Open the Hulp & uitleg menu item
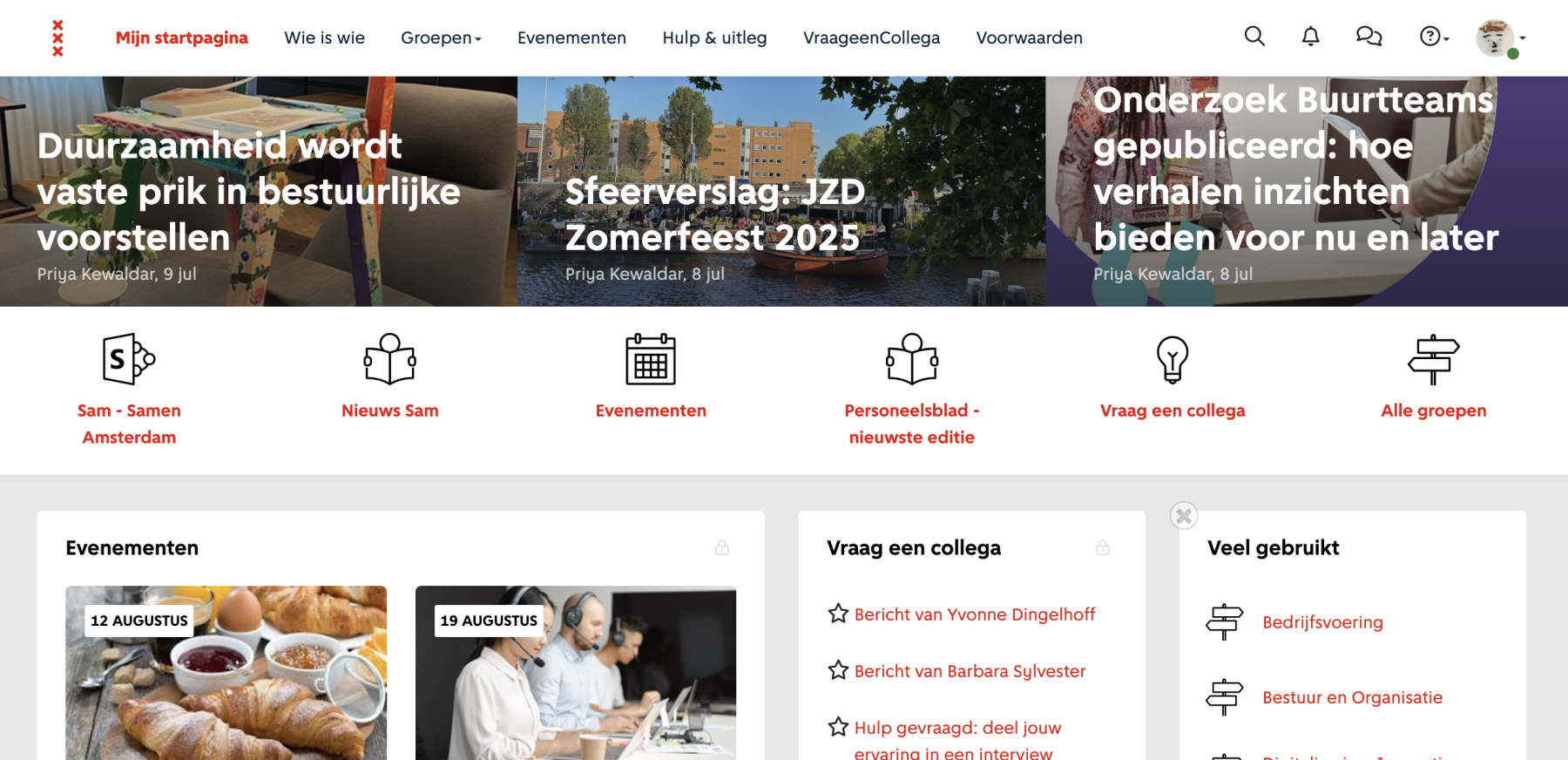This screenshot has width=1568, height=760. pyautogui.click(x=714, y=37)
